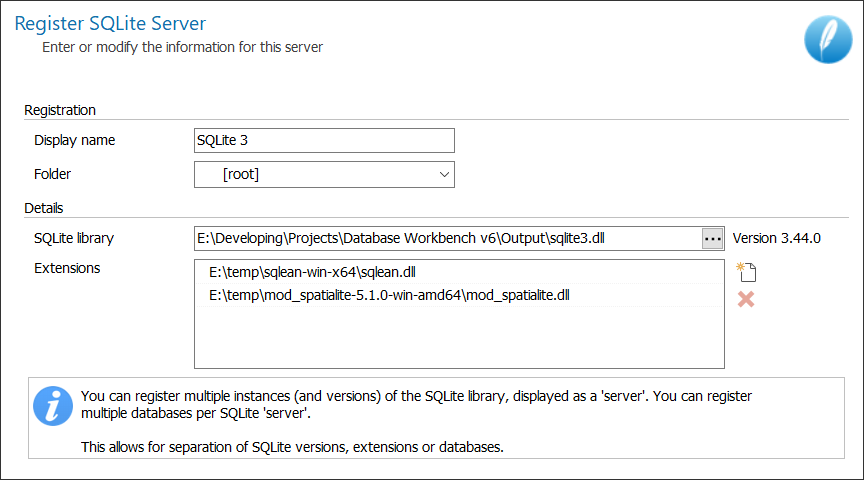Click the Details section heading
The width and height of the screenshot is (864, 480).
(44, 208)
